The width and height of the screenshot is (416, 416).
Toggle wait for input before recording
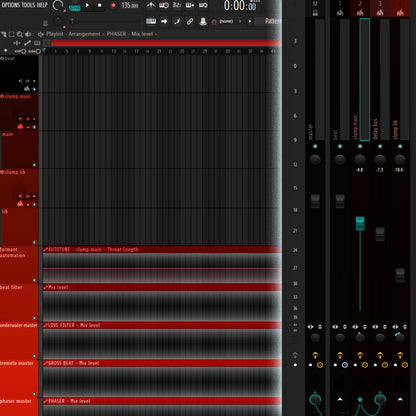164,5
